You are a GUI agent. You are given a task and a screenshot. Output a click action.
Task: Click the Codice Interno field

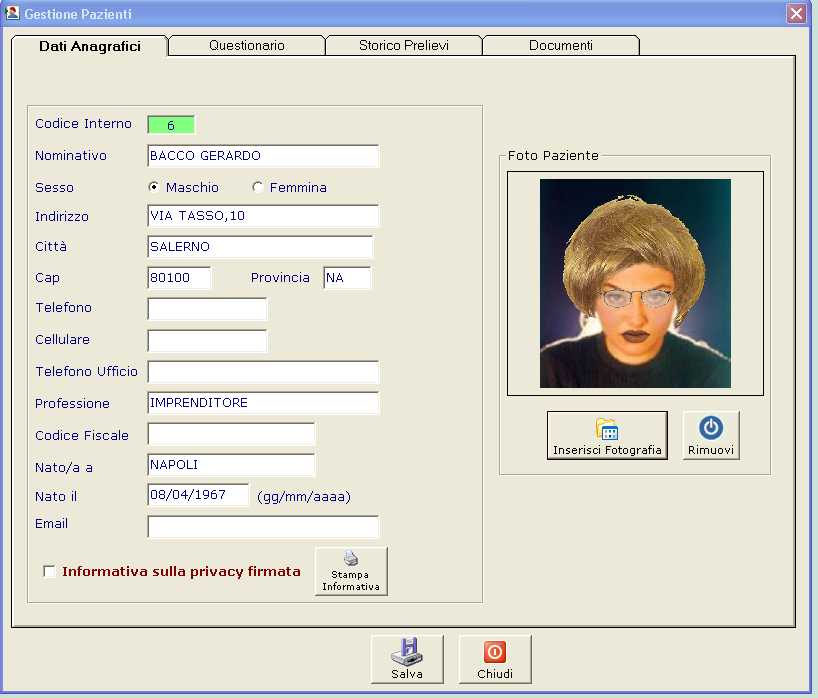click(x=171, y=125)
